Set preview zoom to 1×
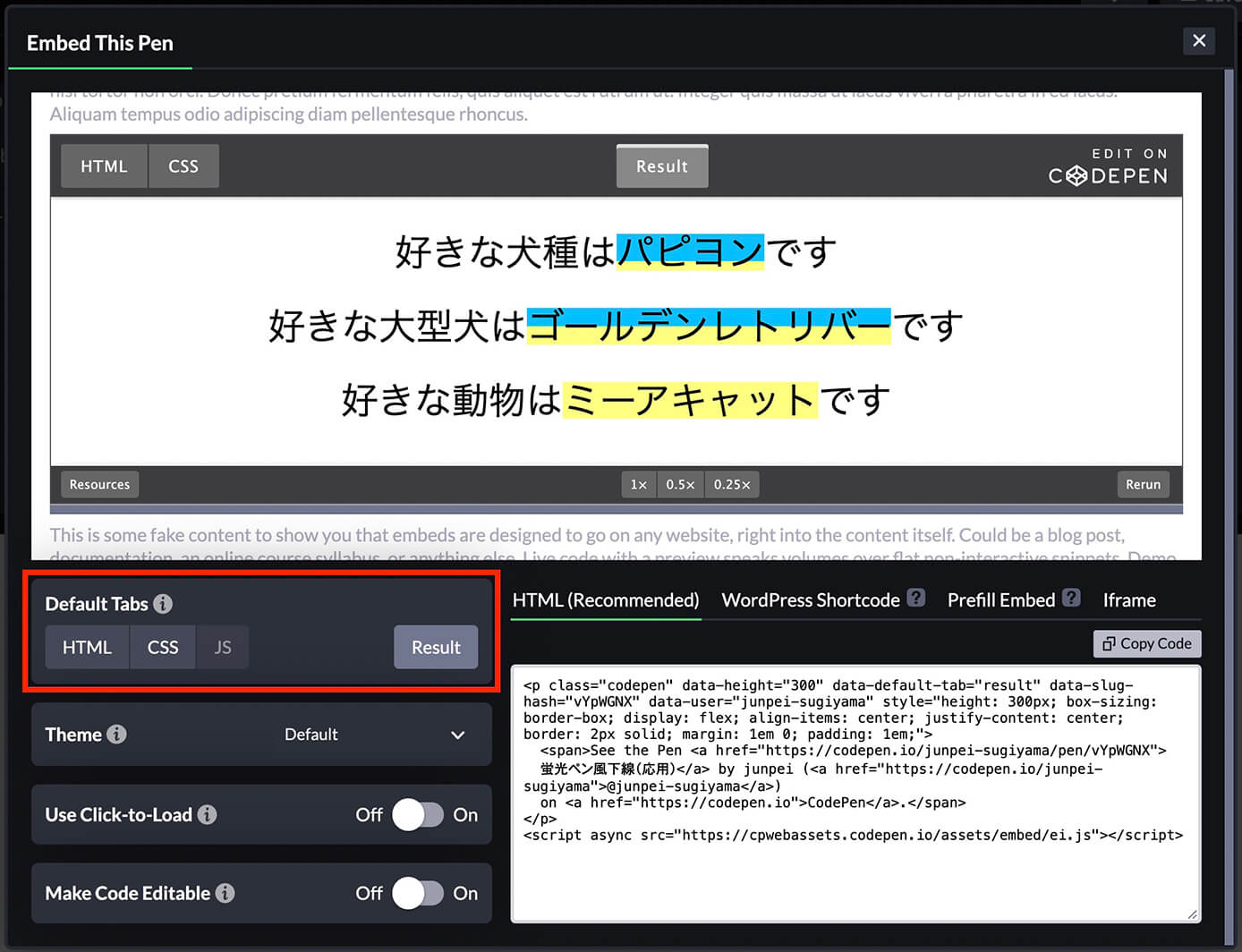 pyautogui.click(x=639, y=484)
